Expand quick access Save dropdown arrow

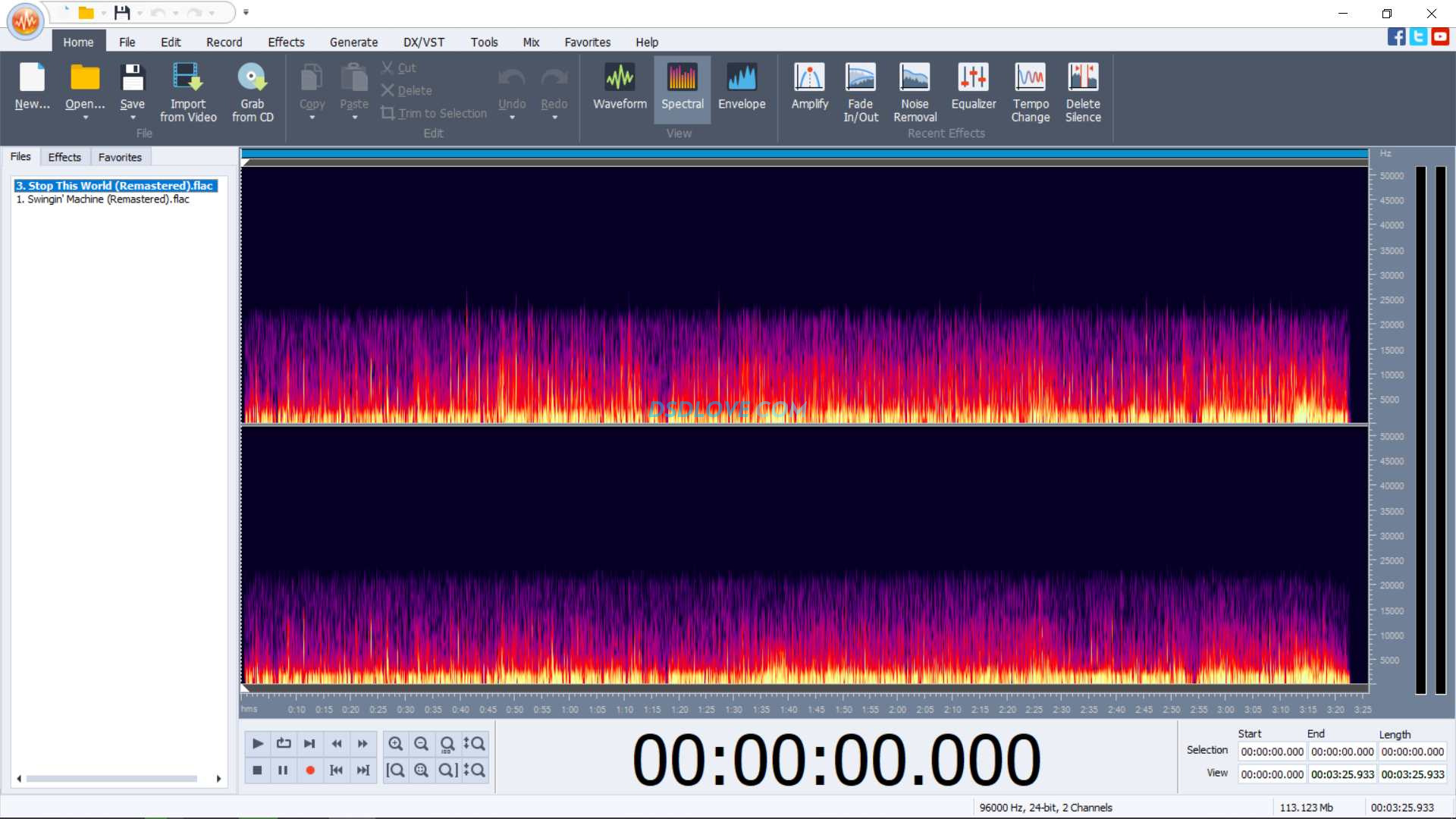[x=140, y=13]
